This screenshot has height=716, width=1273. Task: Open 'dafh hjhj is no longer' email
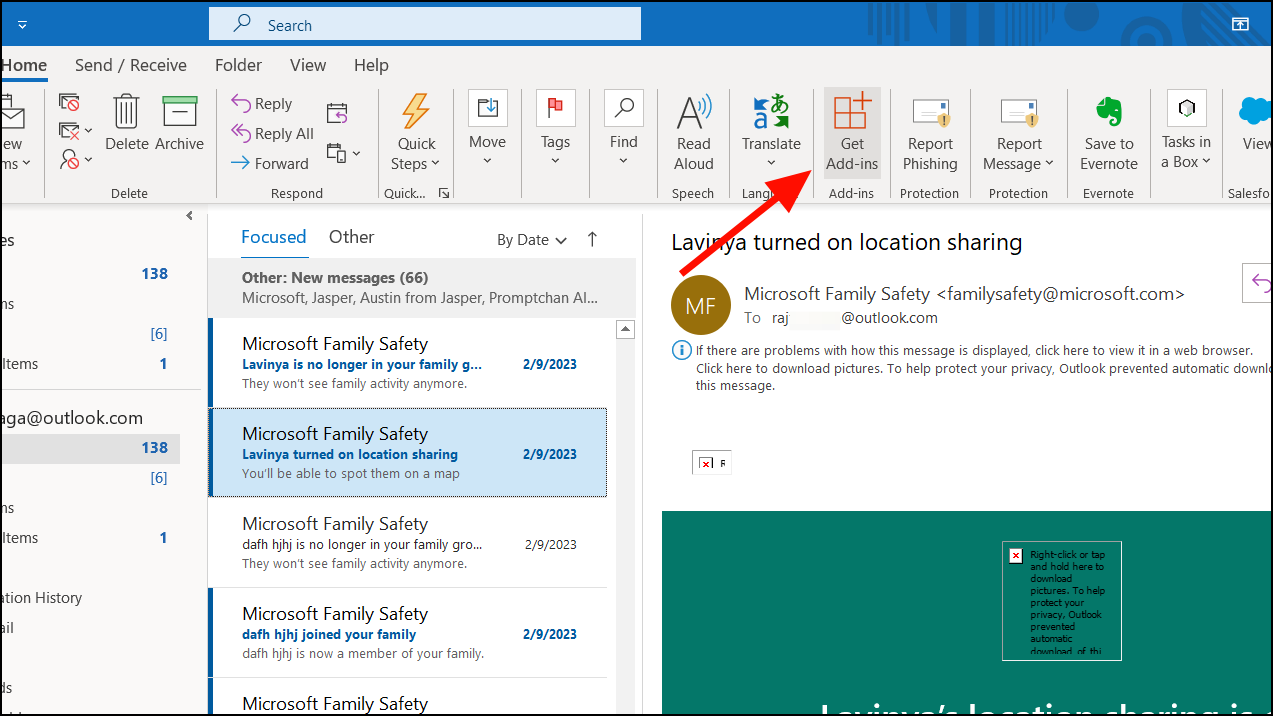click(x=410, y=543)
